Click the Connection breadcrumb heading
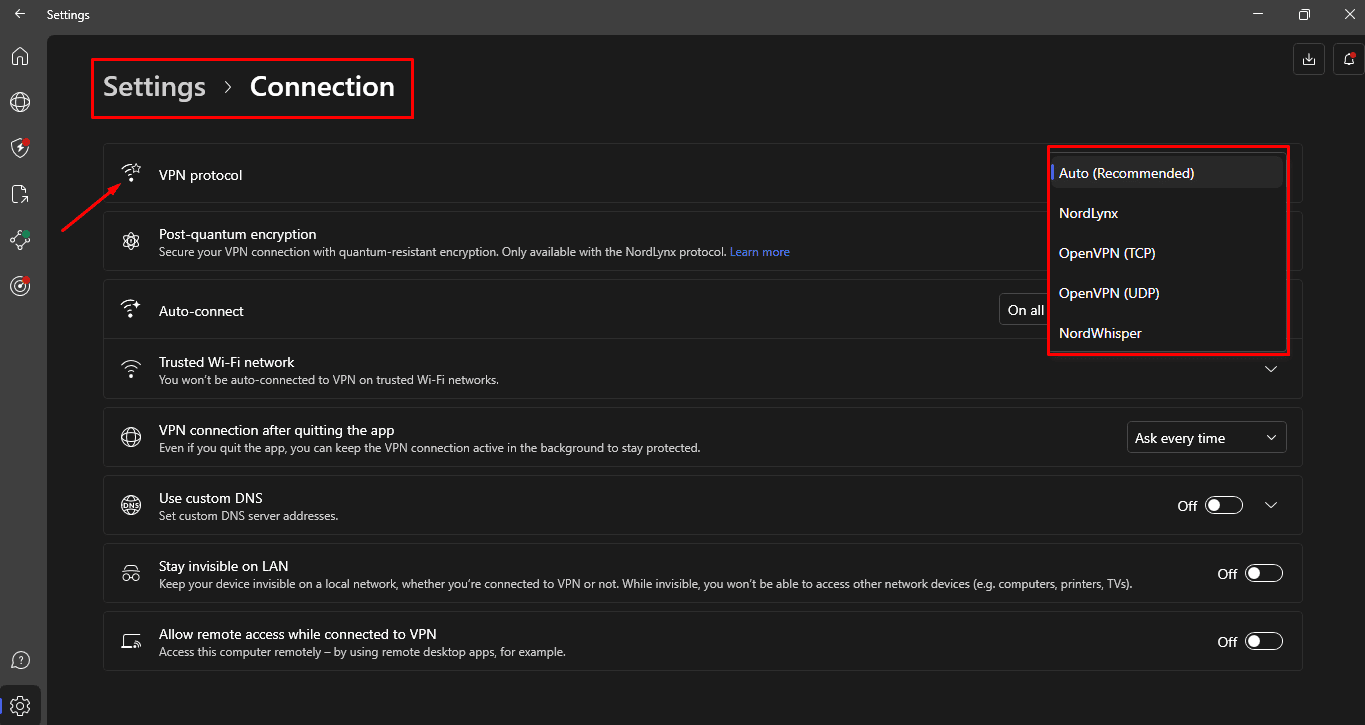1365x725 pixels. pos(322,87)
